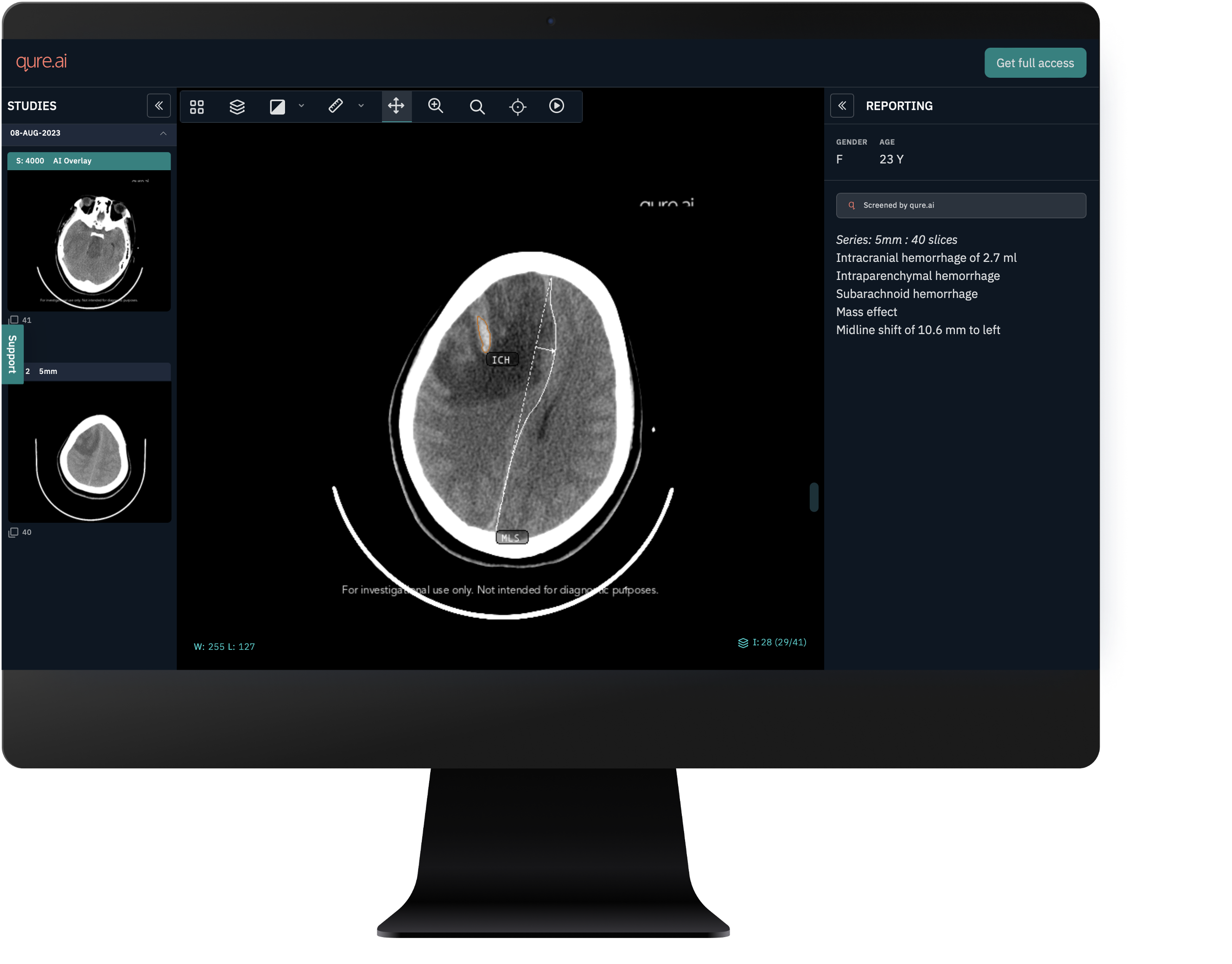Select the AI Overlay series header
This screenshot has height=964, width=1232.
coord(89,161)
